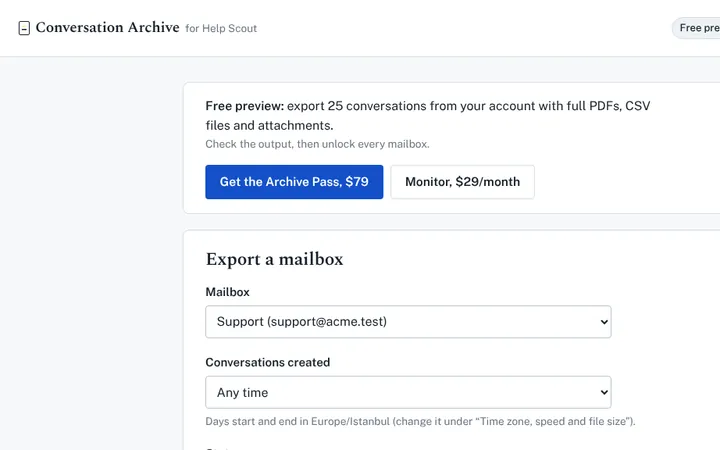This screenshot has height=450, width=720.
Task: Click the 'Mailbox' field label
Action: point(227,292)
